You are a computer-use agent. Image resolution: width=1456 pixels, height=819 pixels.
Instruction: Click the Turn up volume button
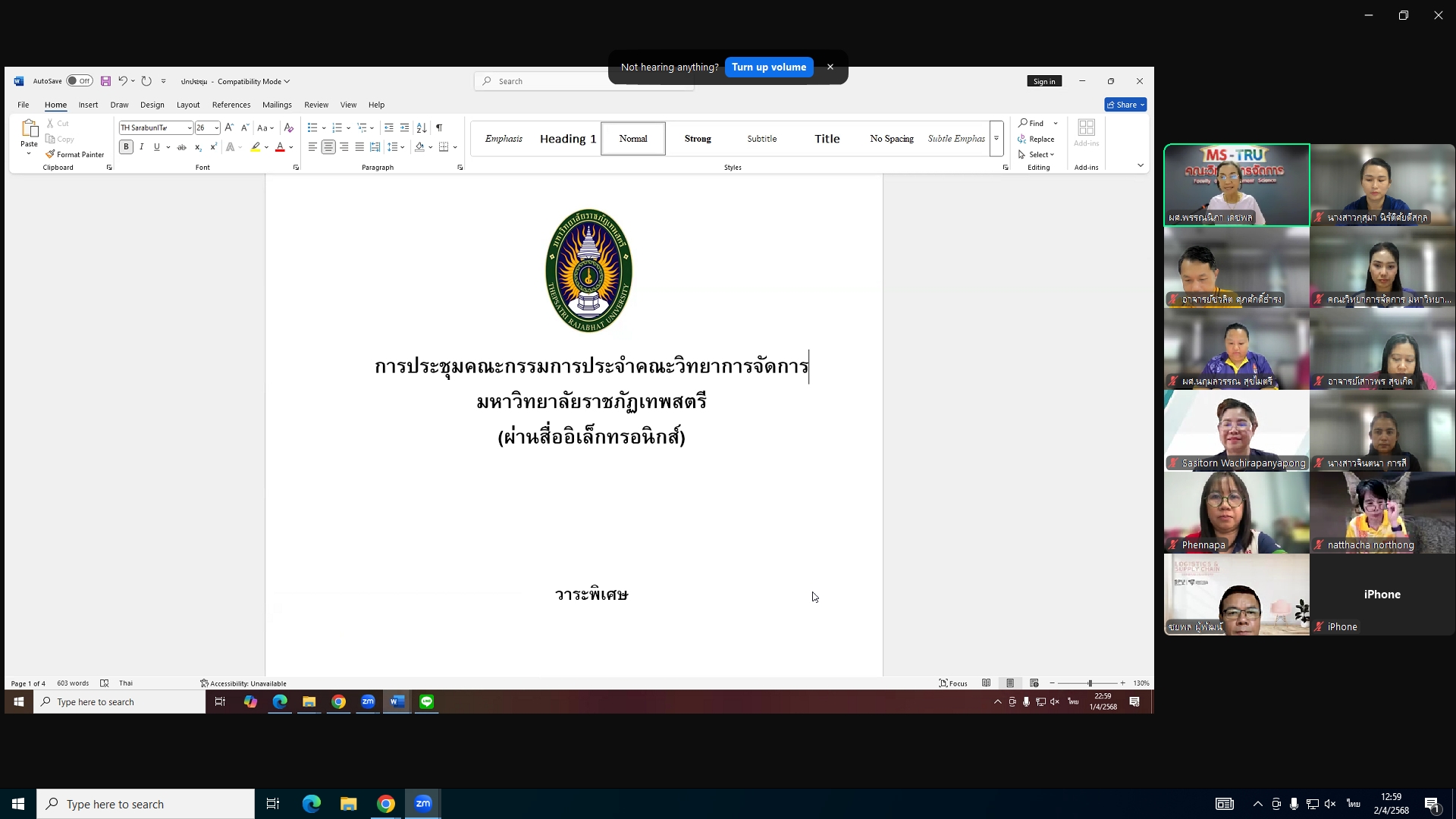pos(768,67)
